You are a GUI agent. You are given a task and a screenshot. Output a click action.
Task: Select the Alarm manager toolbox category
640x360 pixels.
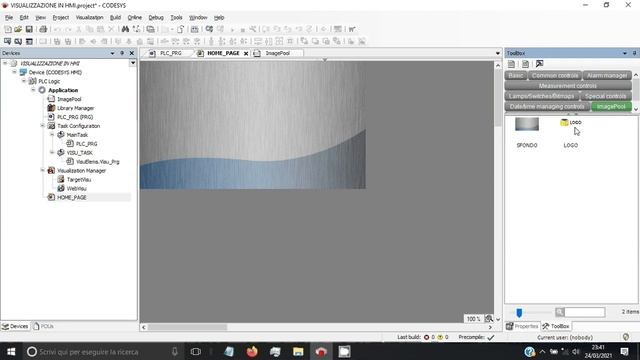point(607,76)
